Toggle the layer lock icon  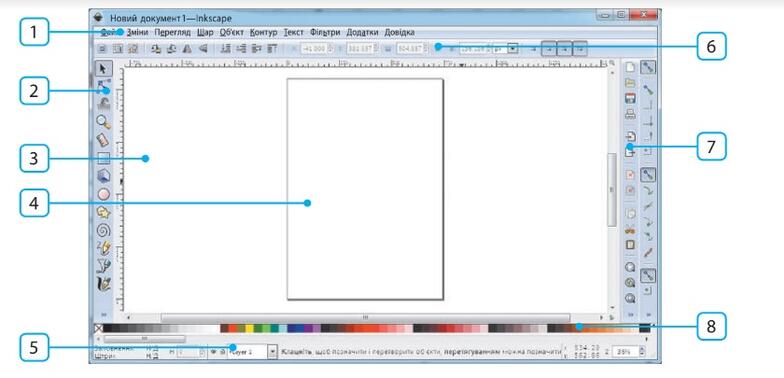[x=222, y=352]
